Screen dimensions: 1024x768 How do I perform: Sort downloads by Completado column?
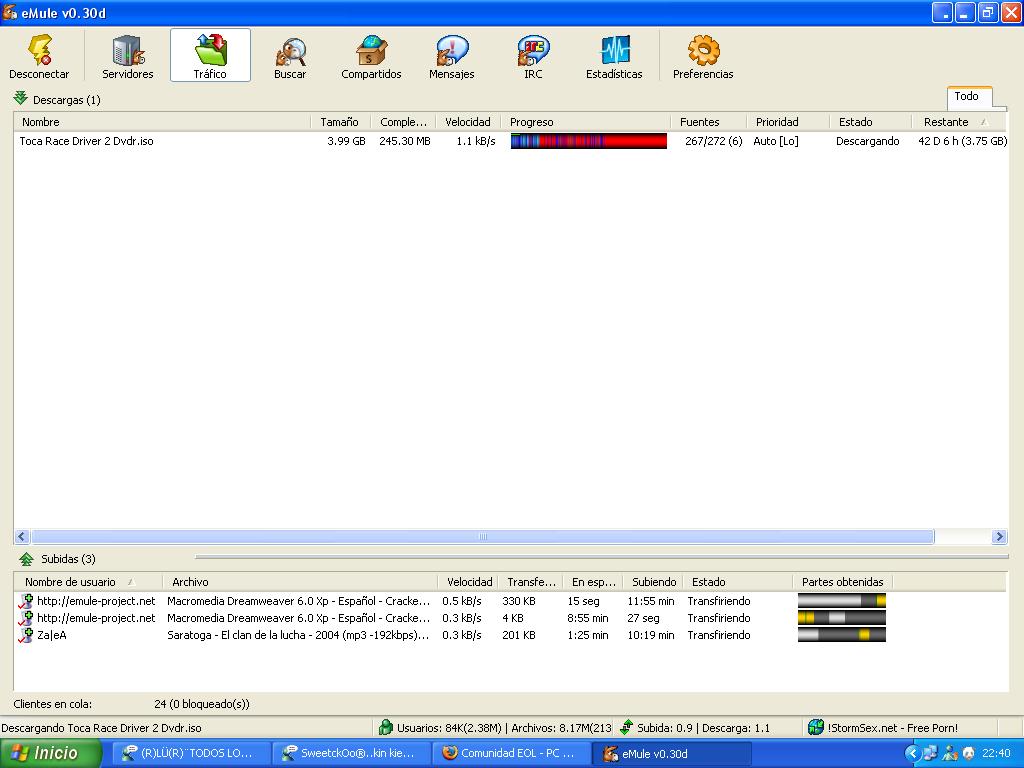tap(403, 122)
